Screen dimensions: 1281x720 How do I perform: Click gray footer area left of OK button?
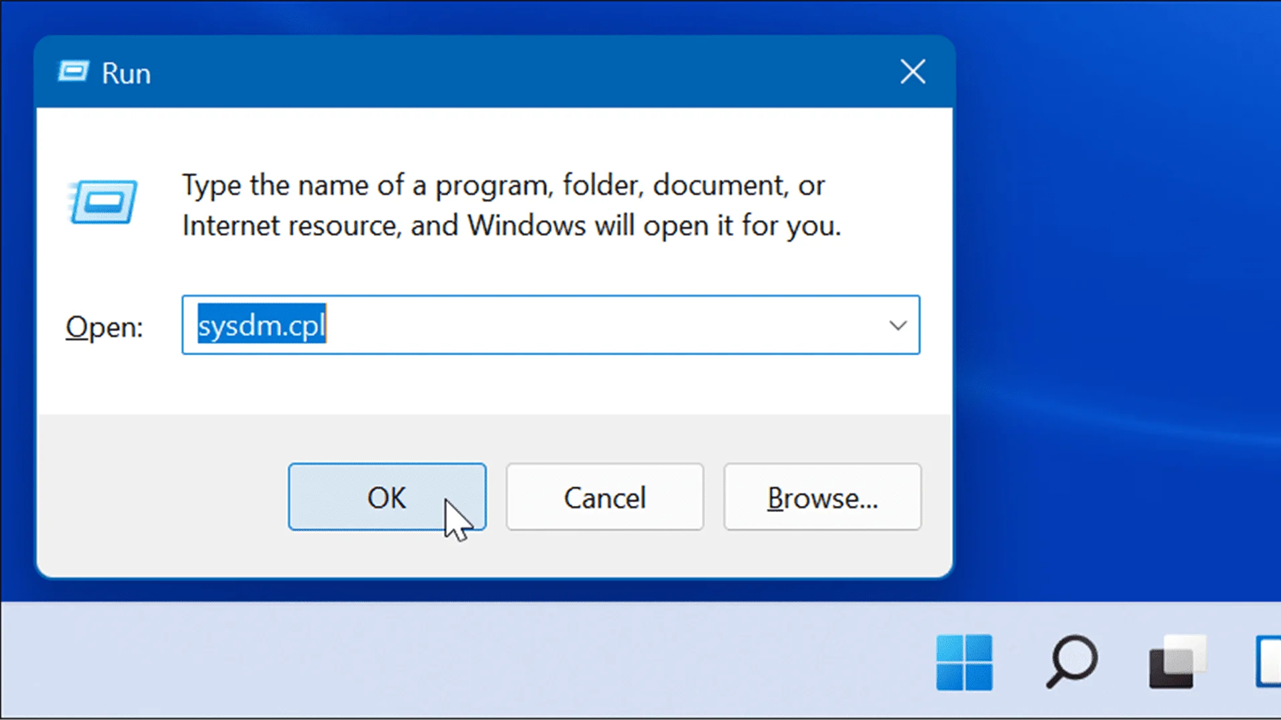point(160,497)
